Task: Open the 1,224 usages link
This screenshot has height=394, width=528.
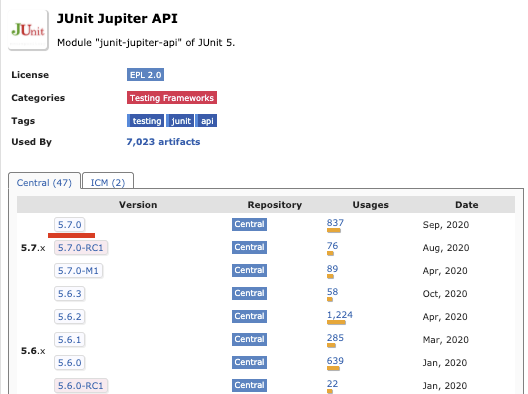Action: coord(340,315)
